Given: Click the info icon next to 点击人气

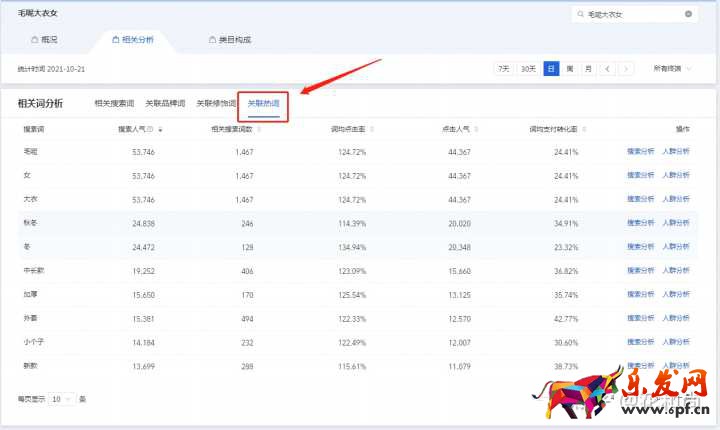Looking at the screenshot, I should click(474, 129).
